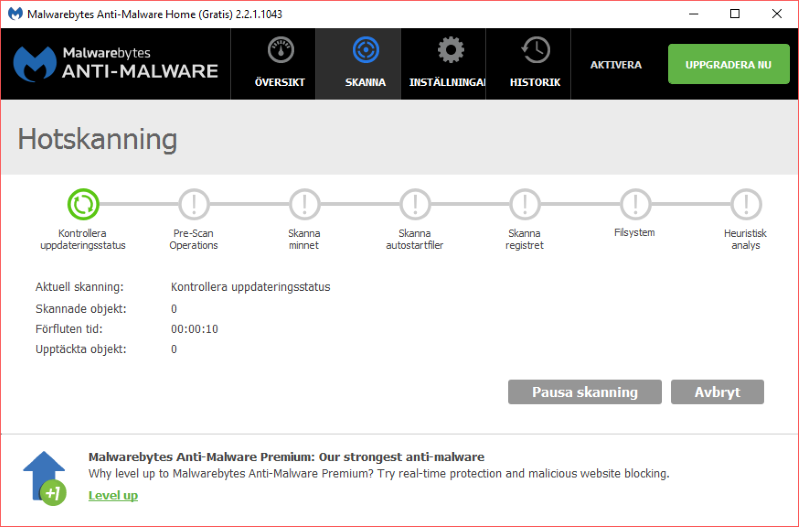Maximize the Malwarebytes window
The width and height of the screenshot is (800, 528).
pyautogui.click(x=735, y=14)
